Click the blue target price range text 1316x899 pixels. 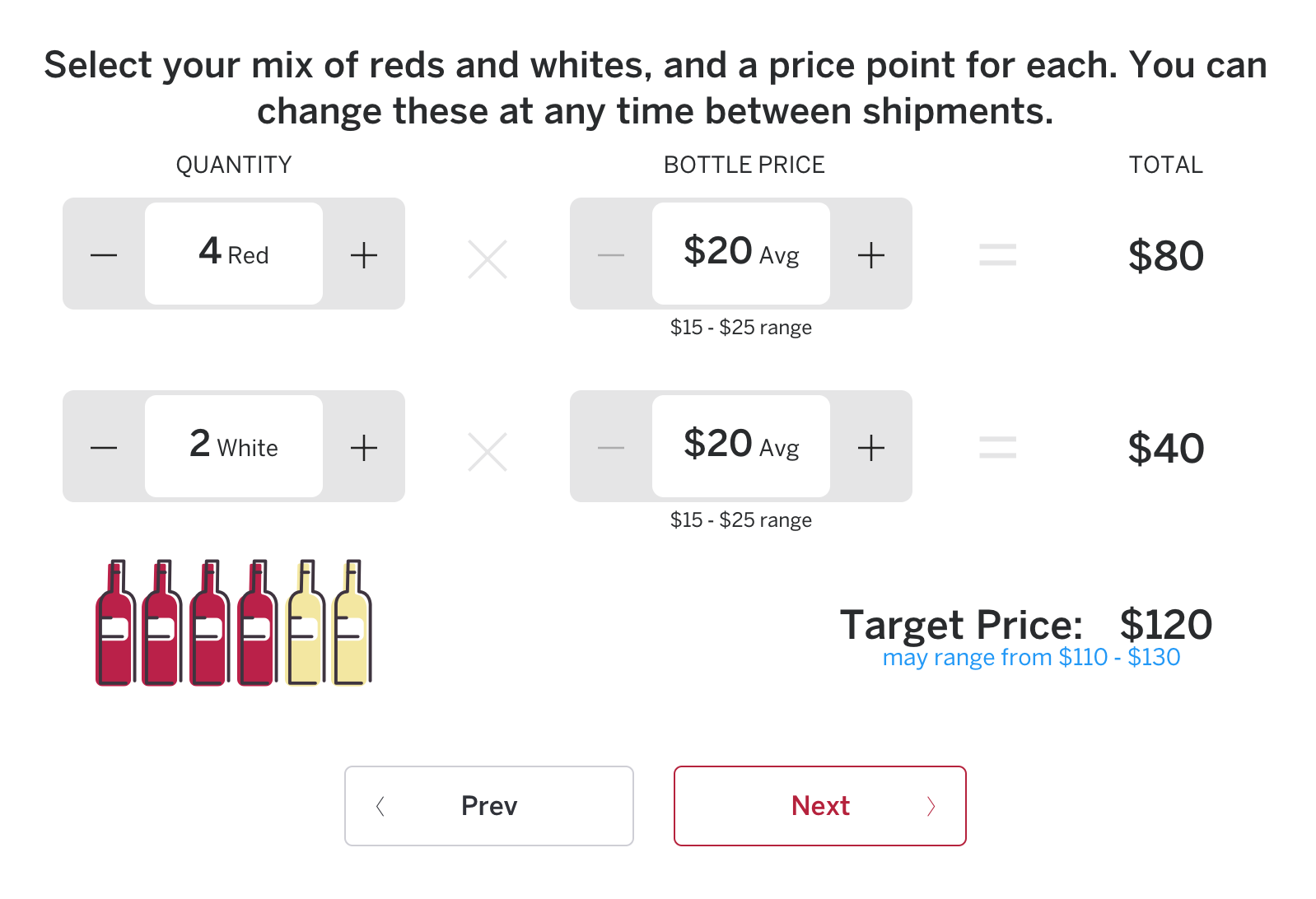[x=1031, y=658]
